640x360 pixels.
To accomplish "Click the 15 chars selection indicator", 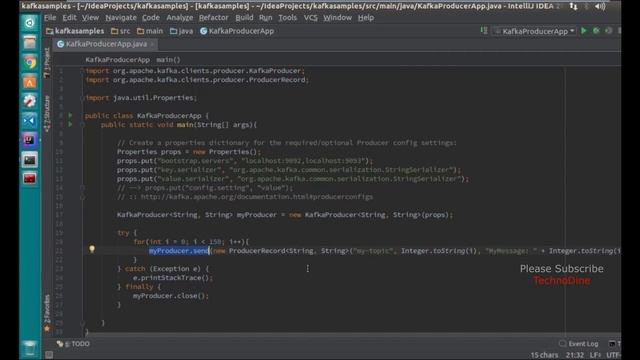I will pyautogui.click(x=544, y=355).
